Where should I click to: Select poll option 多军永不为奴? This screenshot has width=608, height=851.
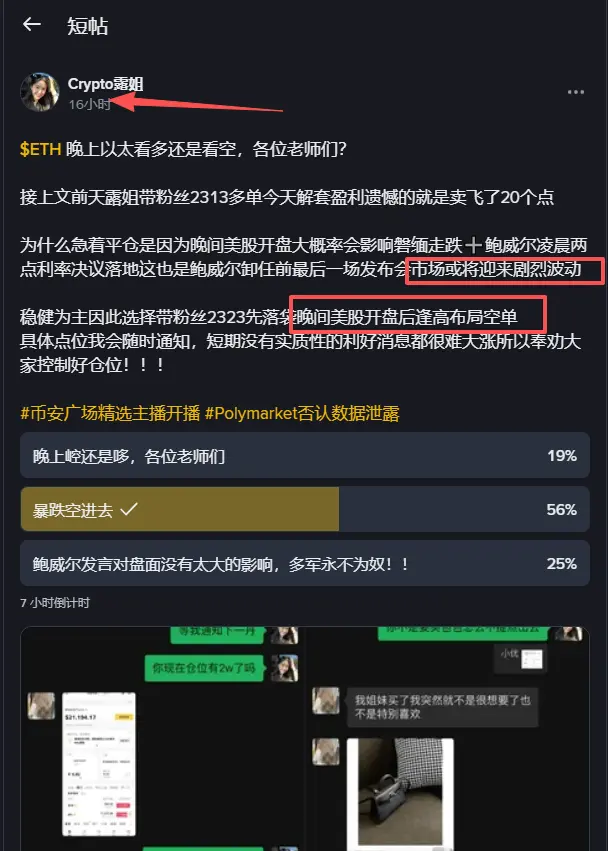(305, 563)
